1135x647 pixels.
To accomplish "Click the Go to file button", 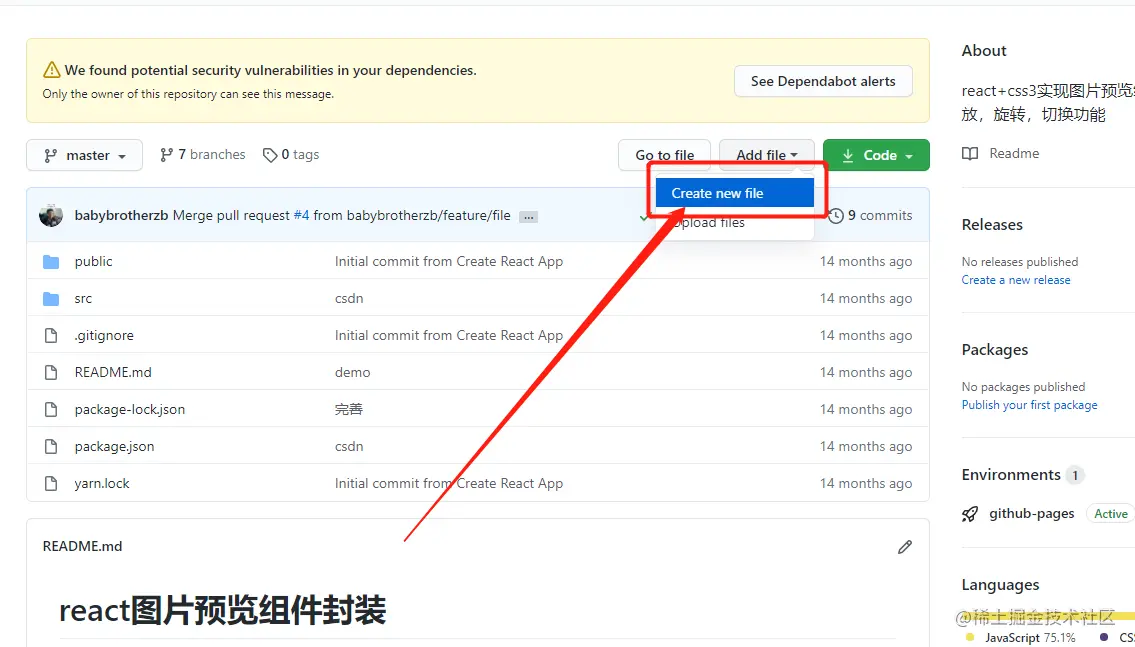I will coord(664,156).
